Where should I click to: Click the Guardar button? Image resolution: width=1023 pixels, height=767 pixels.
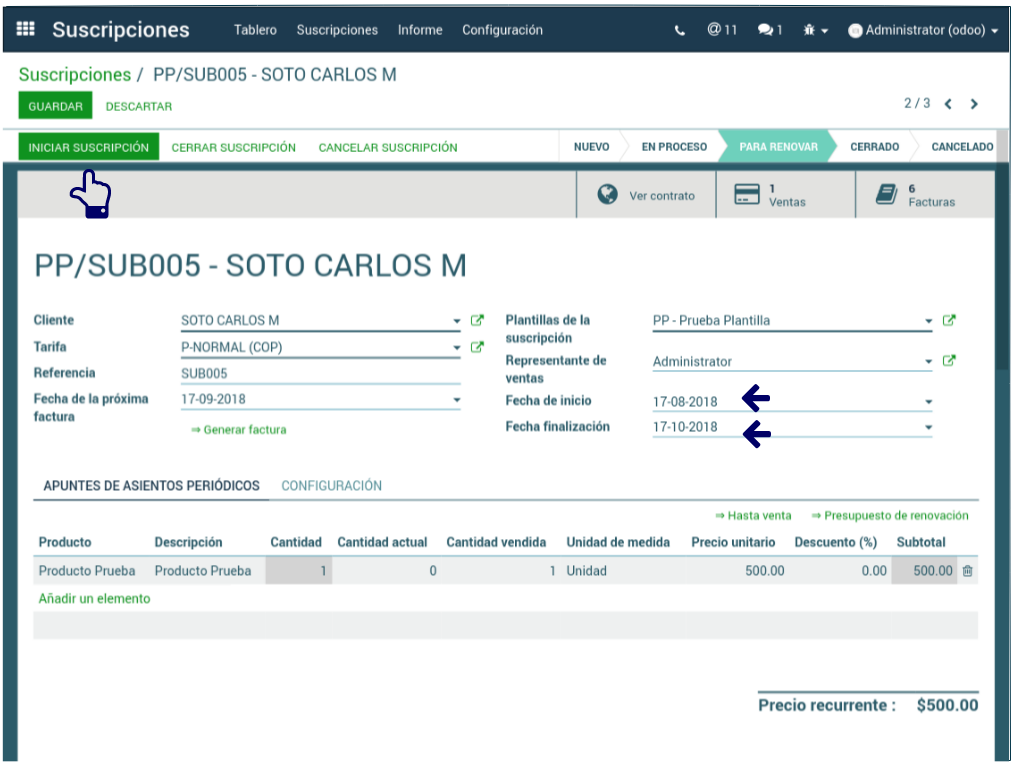pos(55,106)
